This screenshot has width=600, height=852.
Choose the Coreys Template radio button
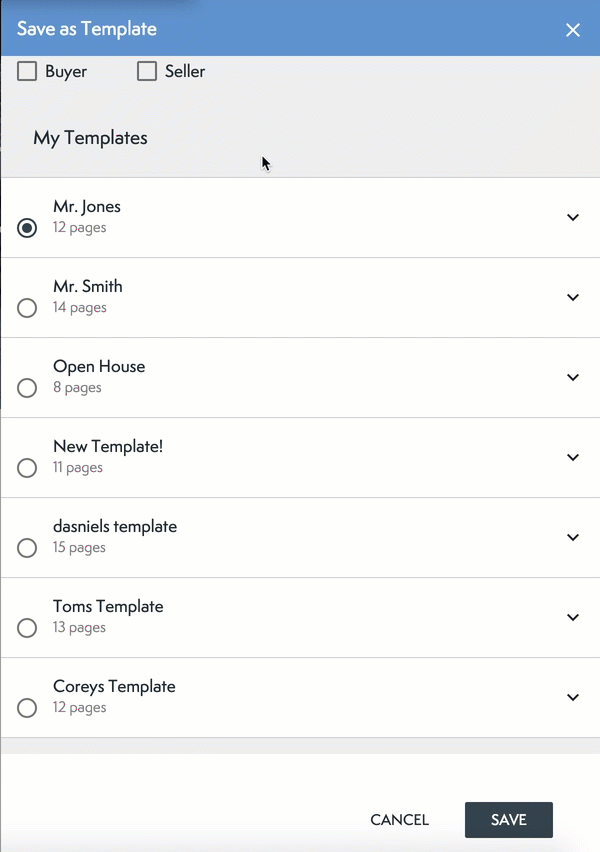point(28,708)
